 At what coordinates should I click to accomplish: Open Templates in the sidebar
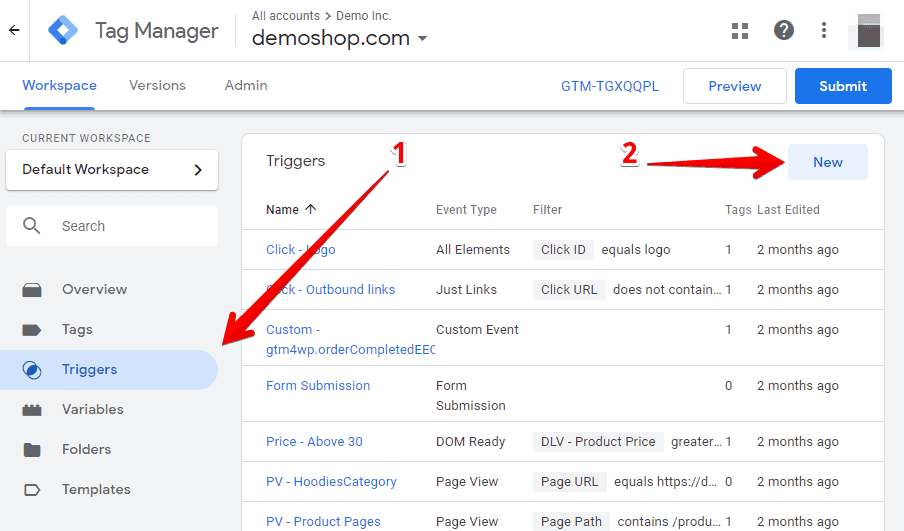click(96, 489)
